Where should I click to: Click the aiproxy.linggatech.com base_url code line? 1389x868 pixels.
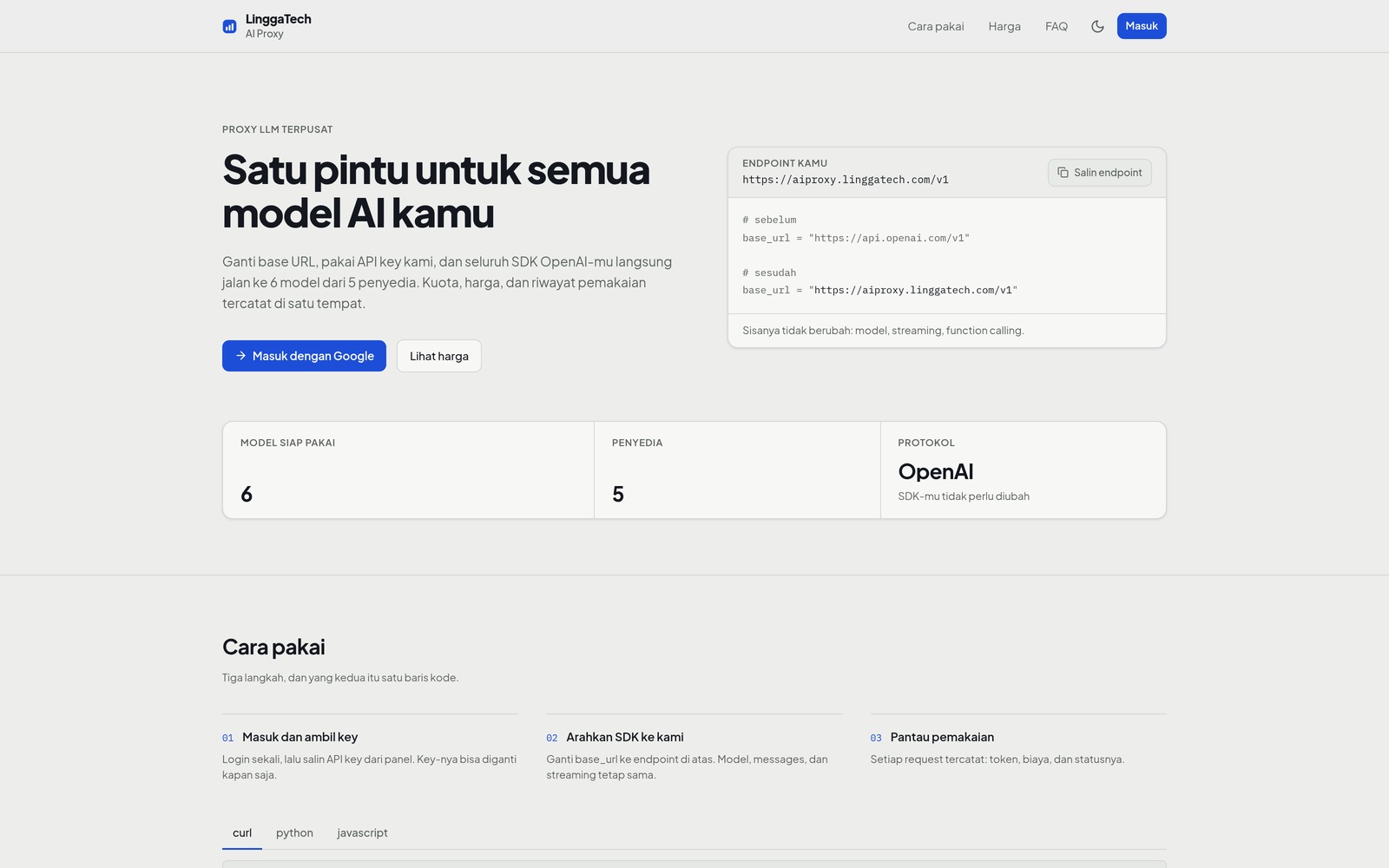(879, 290)
